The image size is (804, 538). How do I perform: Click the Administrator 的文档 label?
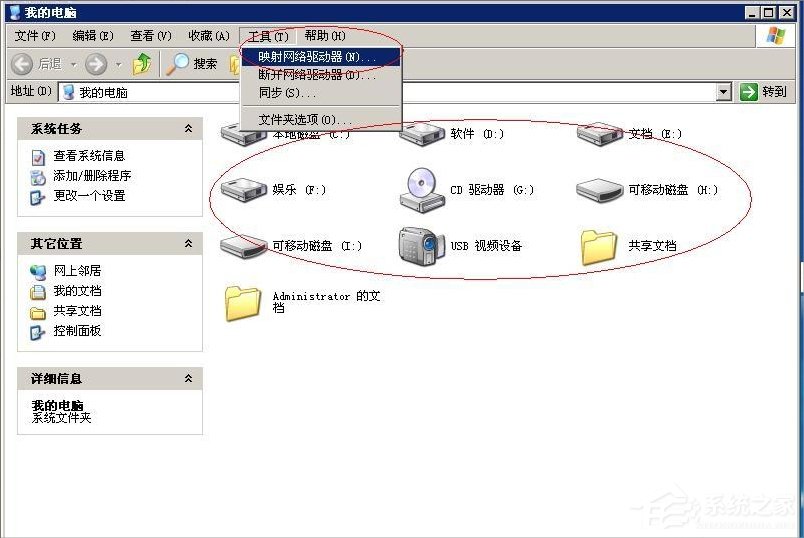pos(327,302)
